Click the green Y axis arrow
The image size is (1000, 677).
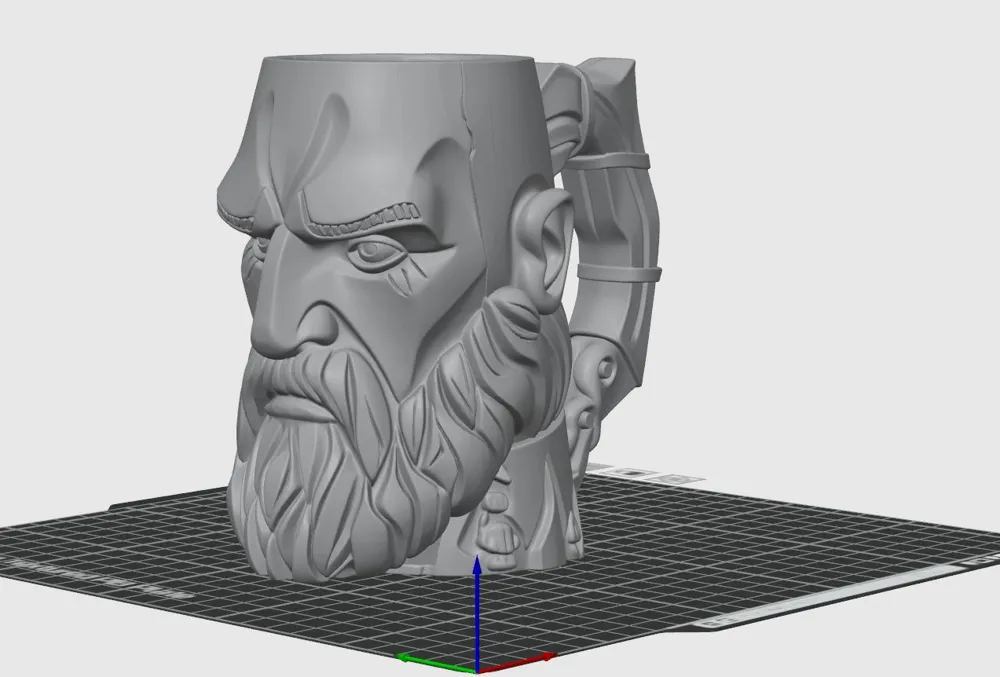click(436, 662)
